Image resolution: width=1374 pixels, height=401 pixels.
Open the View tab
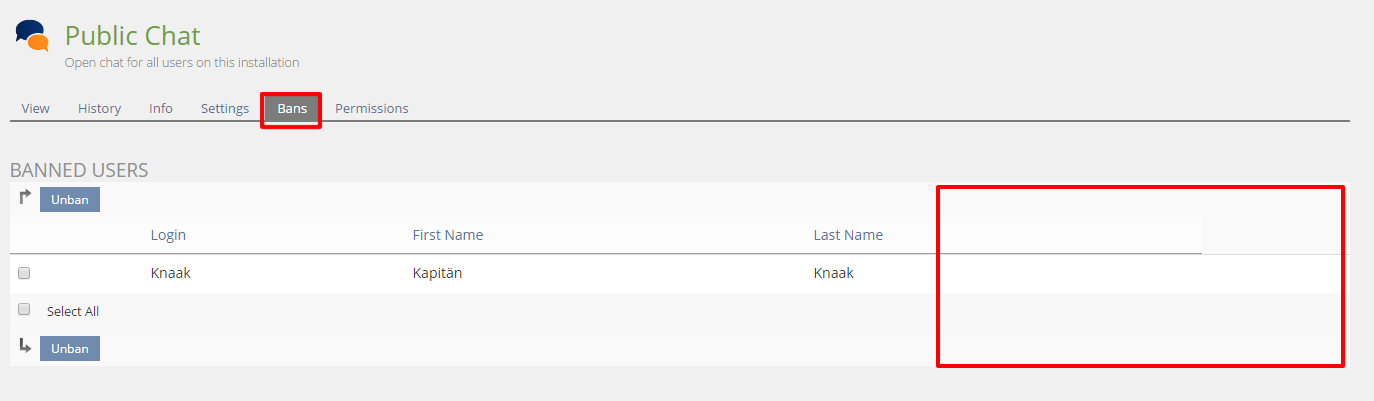[x=35, y=108]
